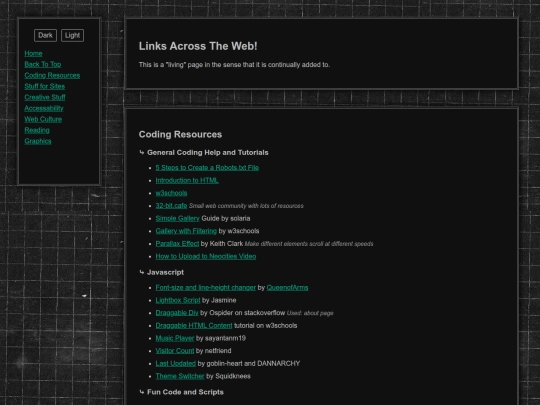Screen dimensions: 540x405
Task: Open the 32-bit.cafe link
Action: pyautogui.click(x=171, y=206)
